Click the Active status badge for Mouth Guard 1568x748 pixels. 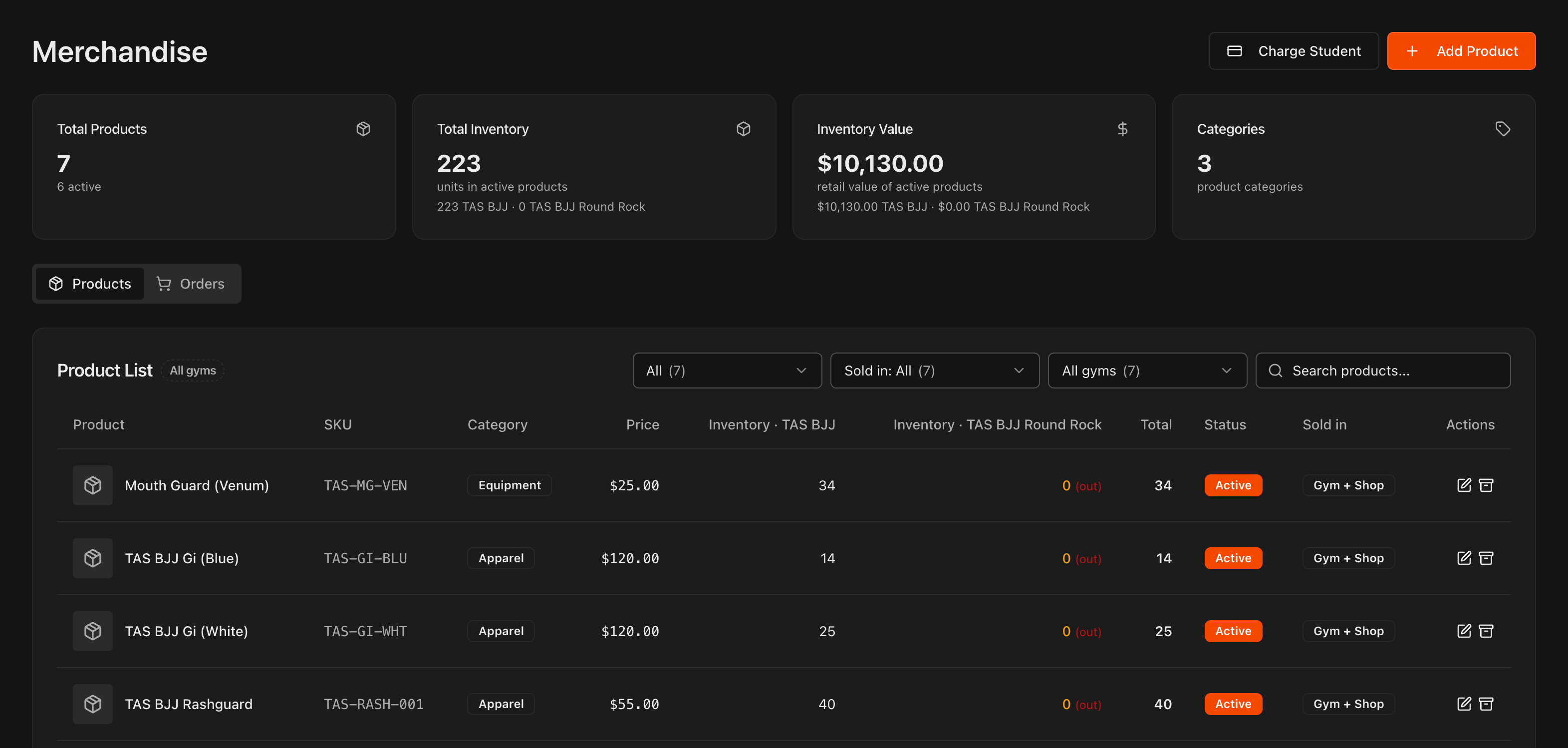pyautogui.click(x=1233, y=485)
